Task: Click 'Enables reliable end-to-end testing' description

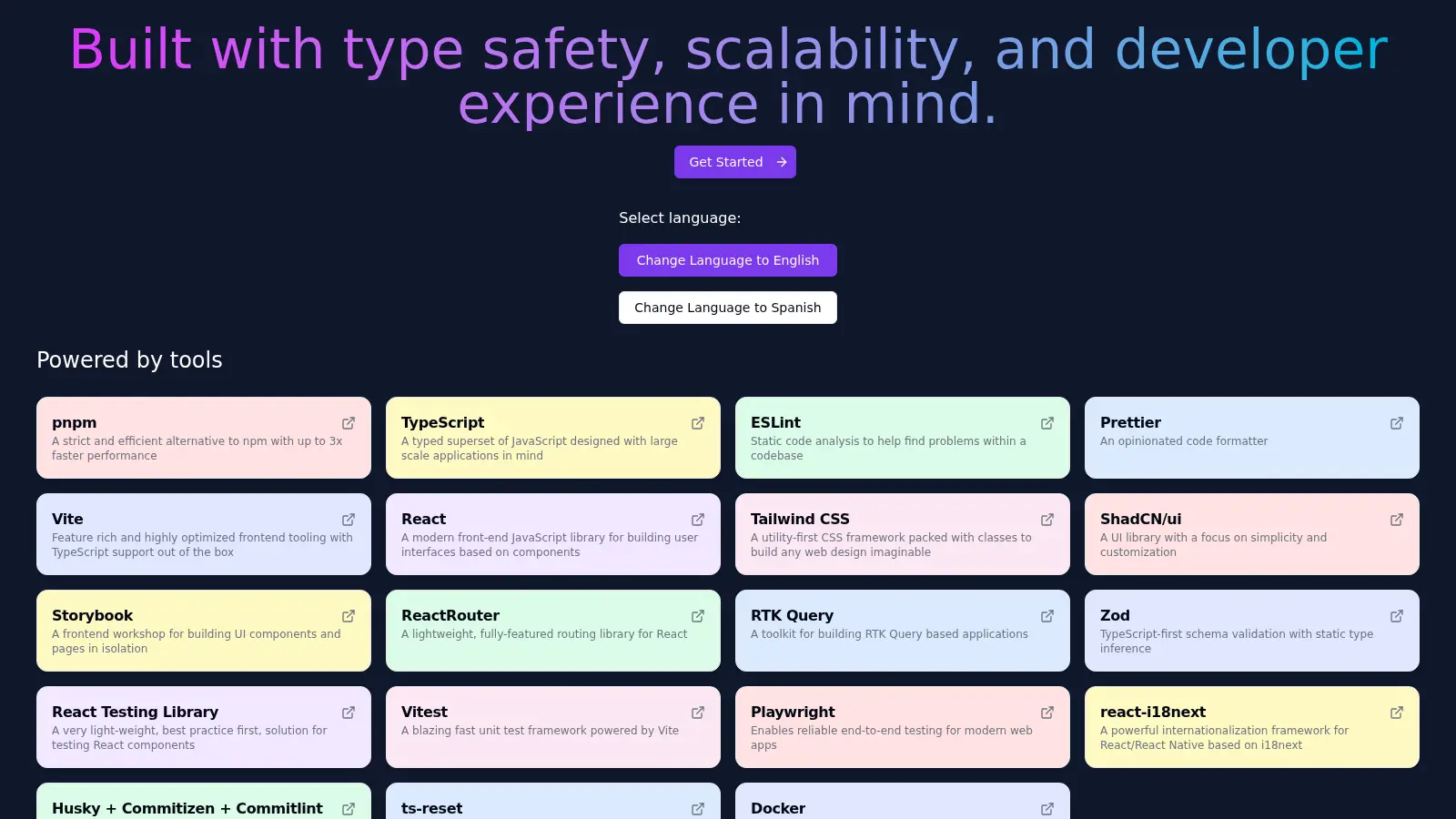Action: (892, 737)
